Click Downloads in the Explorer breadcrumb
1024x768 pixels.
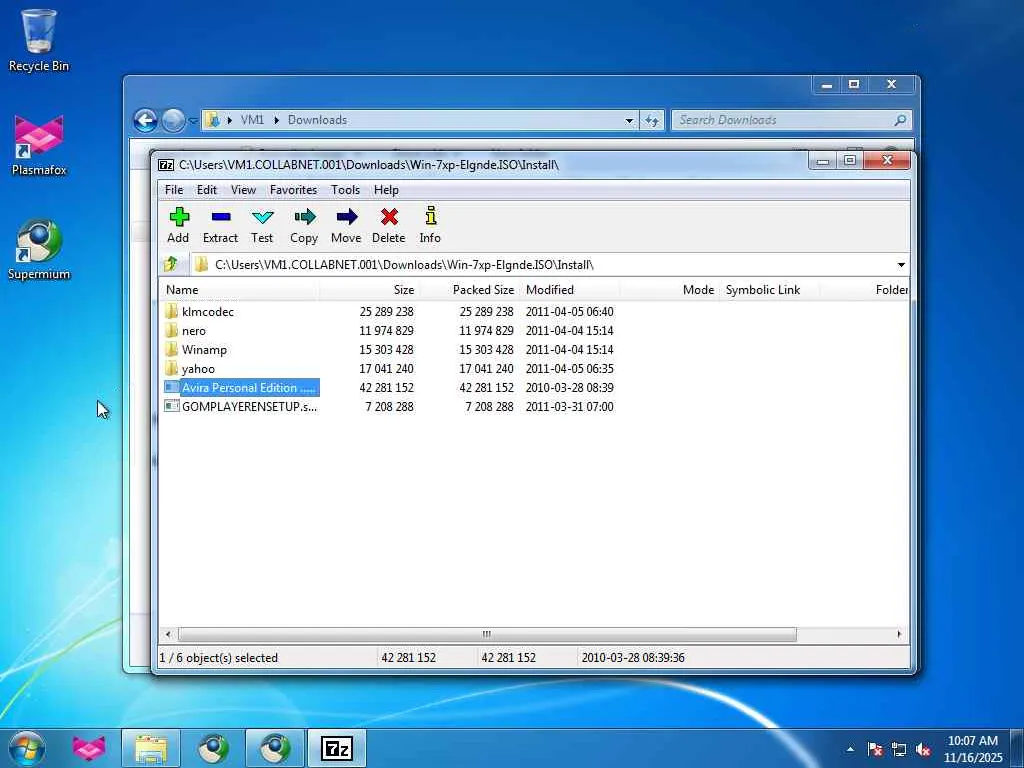tap(317, 120)
